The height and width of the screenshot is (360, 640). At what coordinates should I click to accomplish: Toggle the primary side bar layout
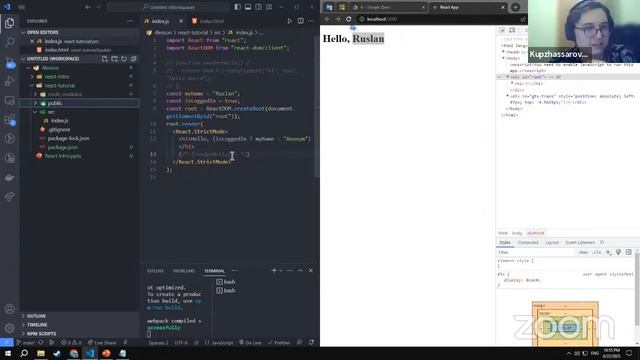point(238,7)
